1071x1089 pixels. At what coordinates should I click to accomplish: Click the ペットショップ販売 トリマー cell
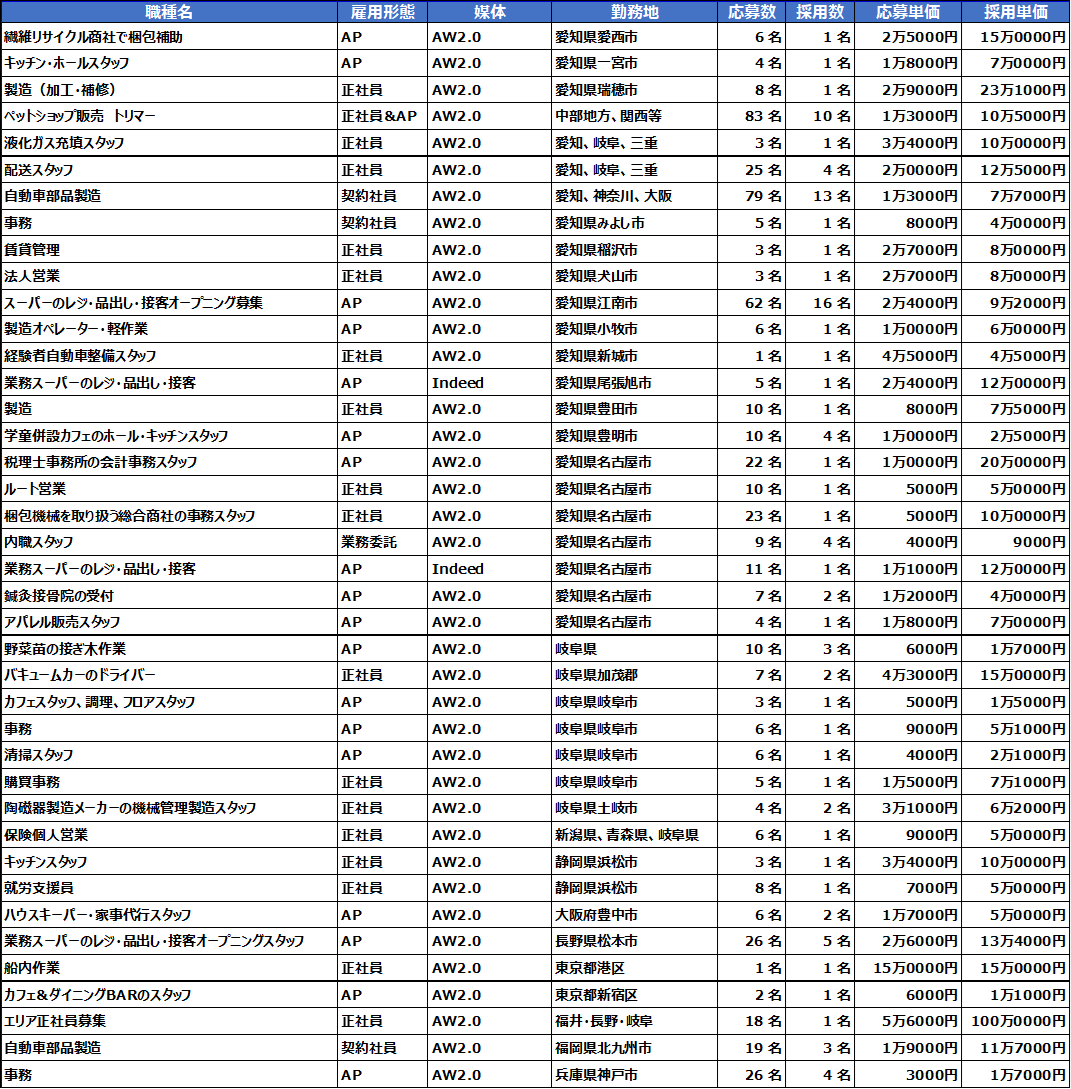(x=80, y=116)
